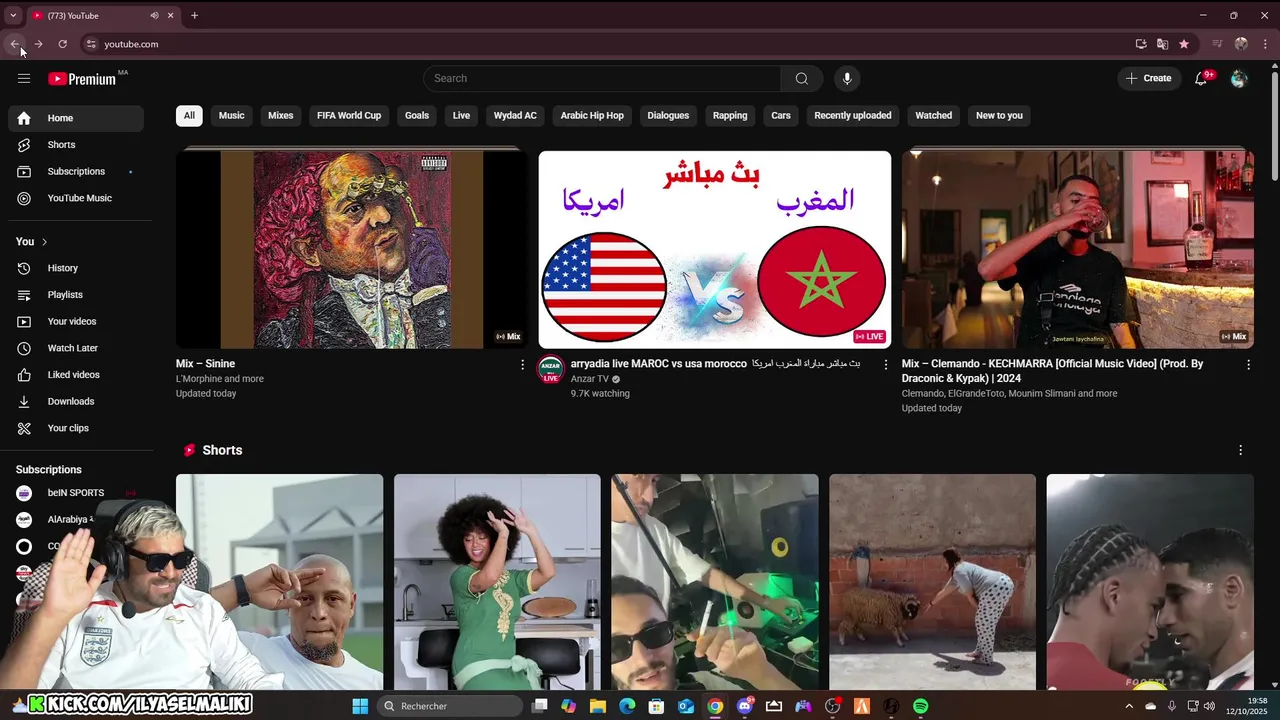The width and height of the screenshot is (1280, 720).
Task: Select the Live filter chip
Action: pyautogui.click(x=461, y=115)
